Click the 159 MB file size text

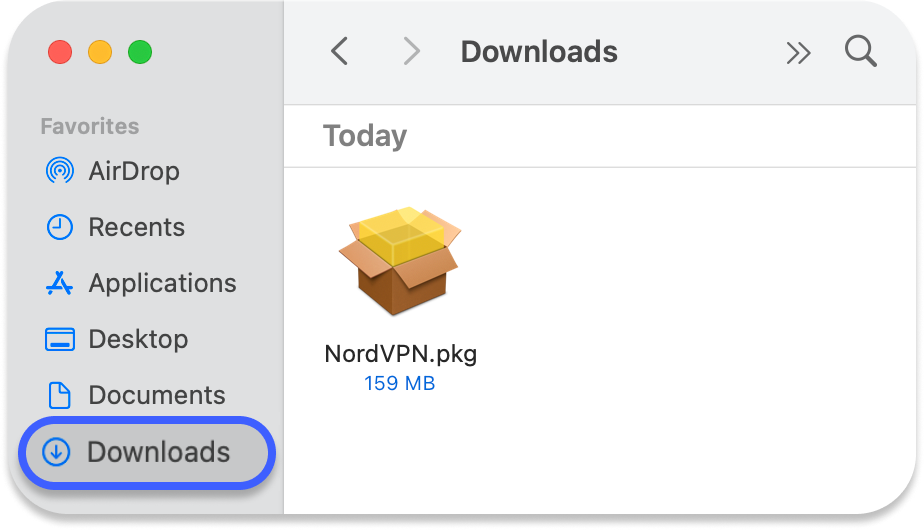[400, 383]
